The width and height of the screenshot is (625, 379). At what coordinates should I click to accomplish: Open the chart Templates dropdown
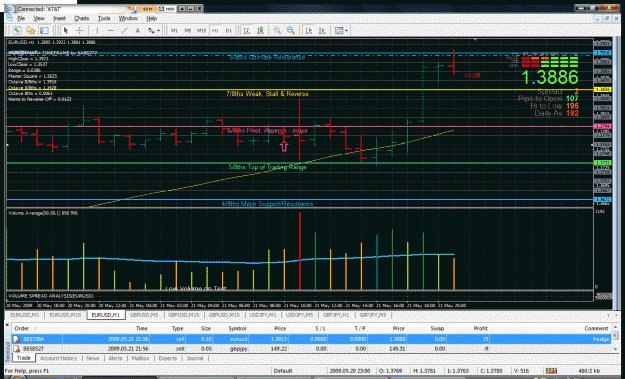click(341, 30)
